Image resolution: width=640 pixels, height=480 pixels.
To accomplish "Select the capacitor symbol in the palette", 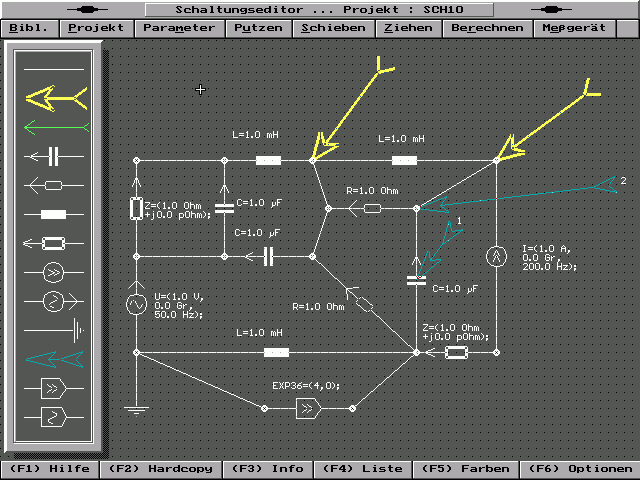I will click(x=54, y=155).
